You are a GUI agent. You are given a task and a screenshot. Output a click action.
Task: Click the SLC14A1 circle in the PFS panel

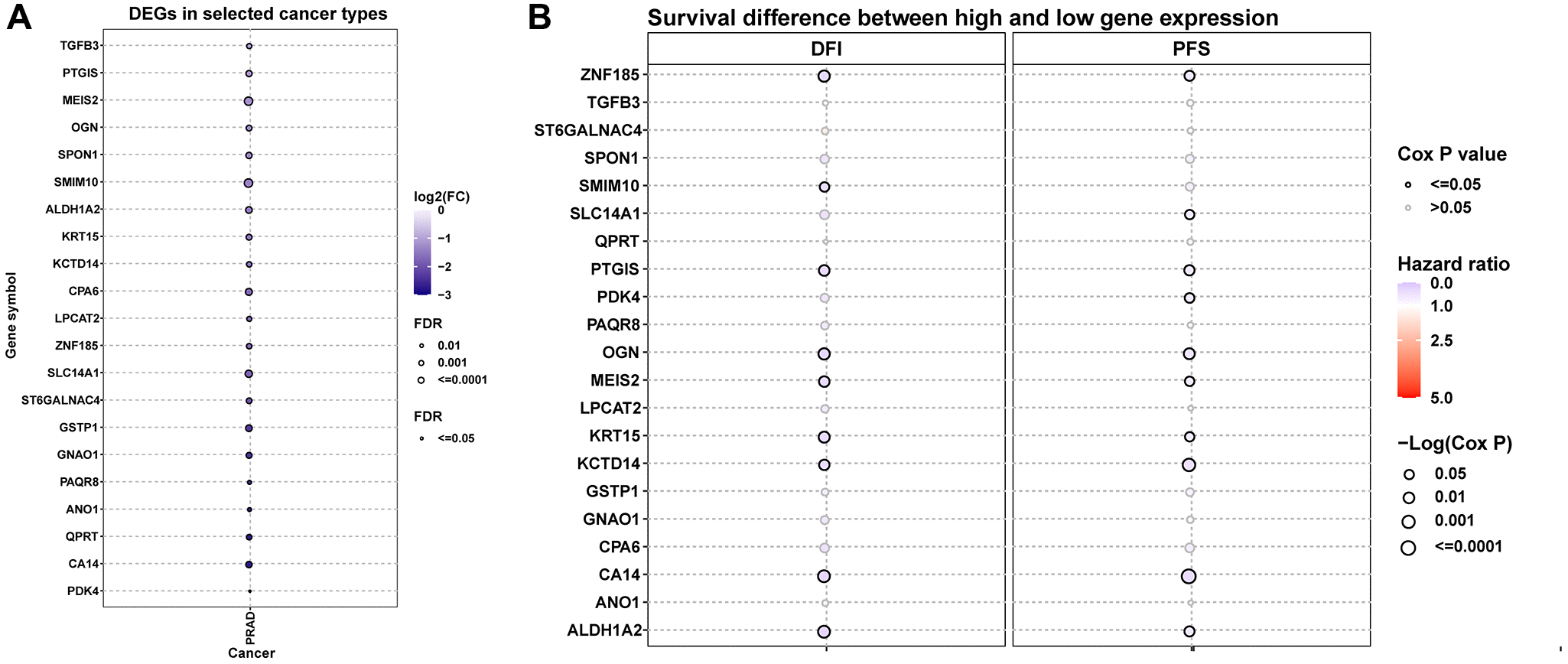point(1189,215)
